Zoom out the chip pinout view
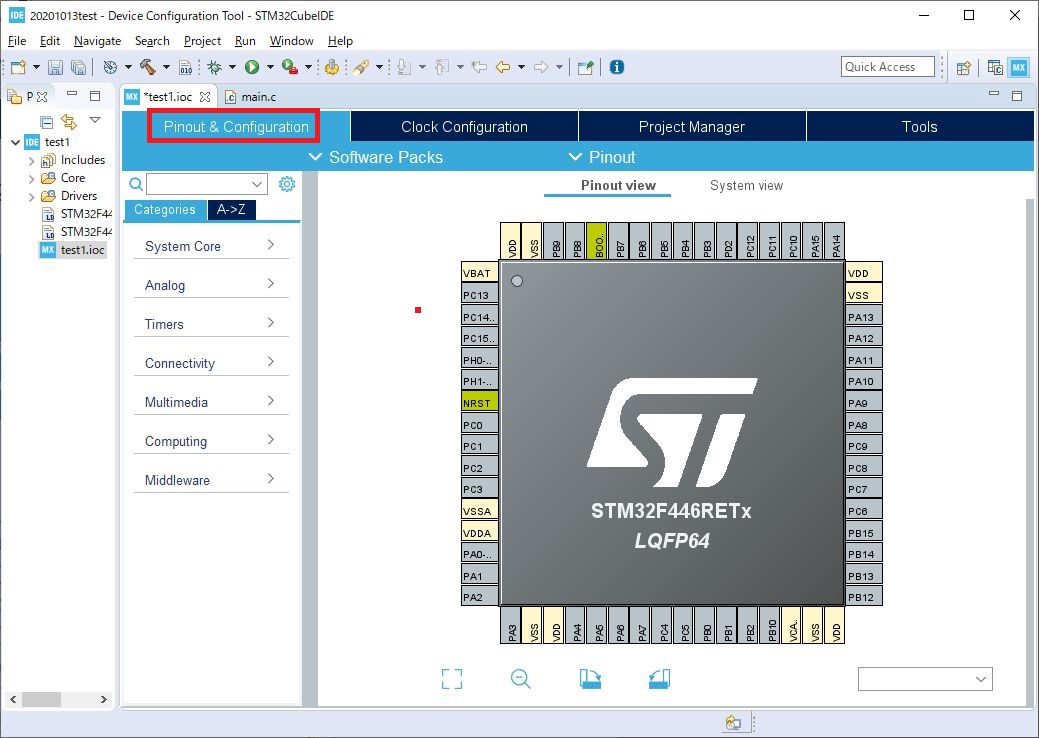 (x=520, y=679)
